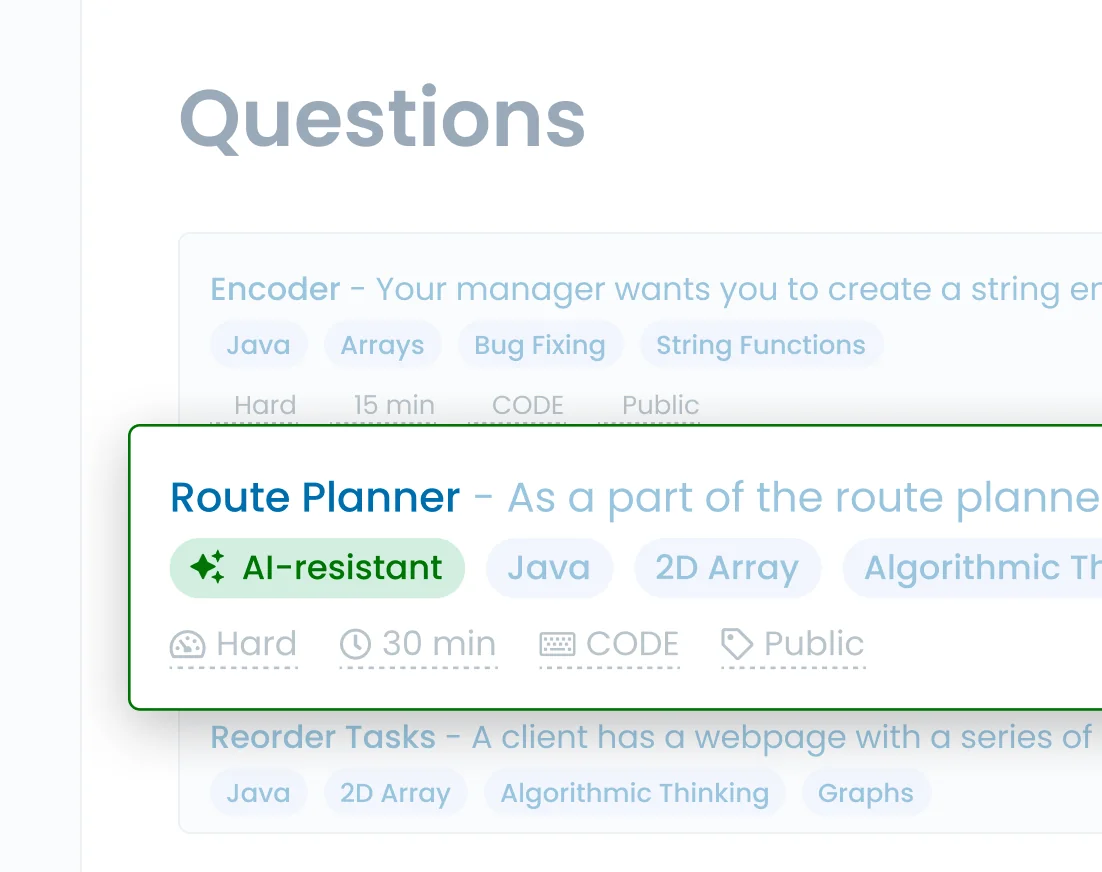Click the 15 min duration on Encoder question
This screenshot has width=1102, height=872.
point(393,405)
